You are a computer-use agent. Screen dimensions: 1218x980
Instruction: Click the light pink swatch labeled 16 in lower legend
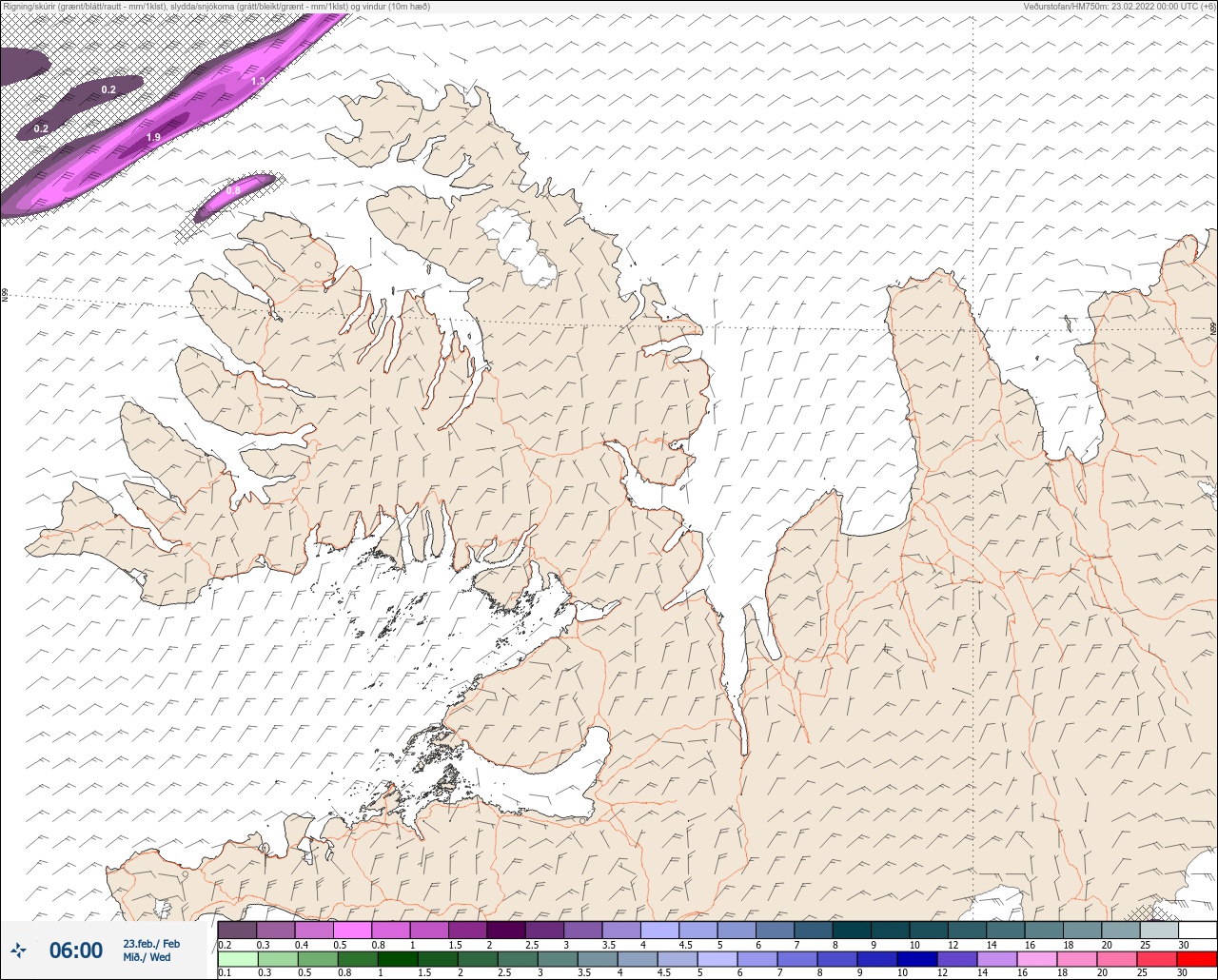coord(1037,958)
